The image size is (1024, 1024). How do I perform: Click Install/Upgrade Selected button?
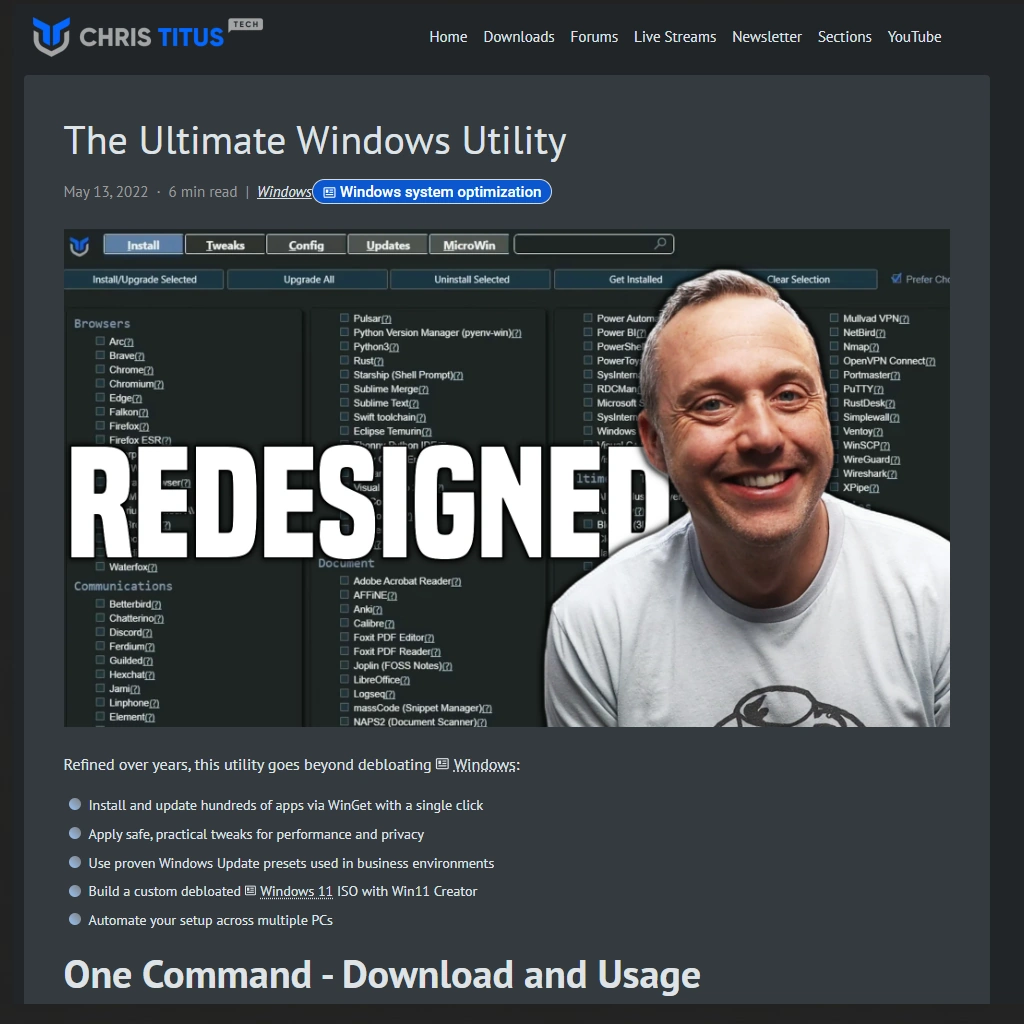144,280
